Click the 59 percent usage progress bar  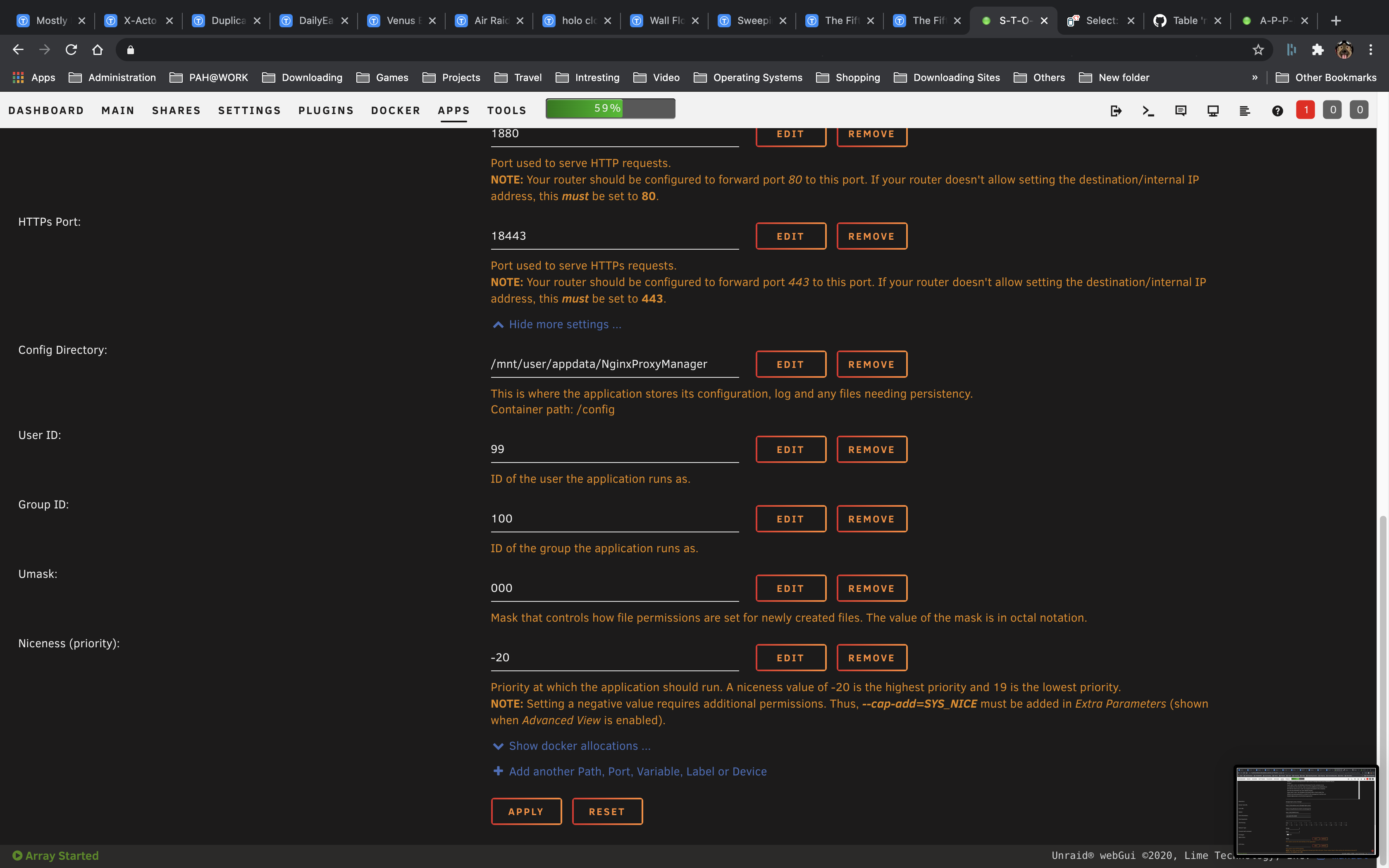[610, 108]
